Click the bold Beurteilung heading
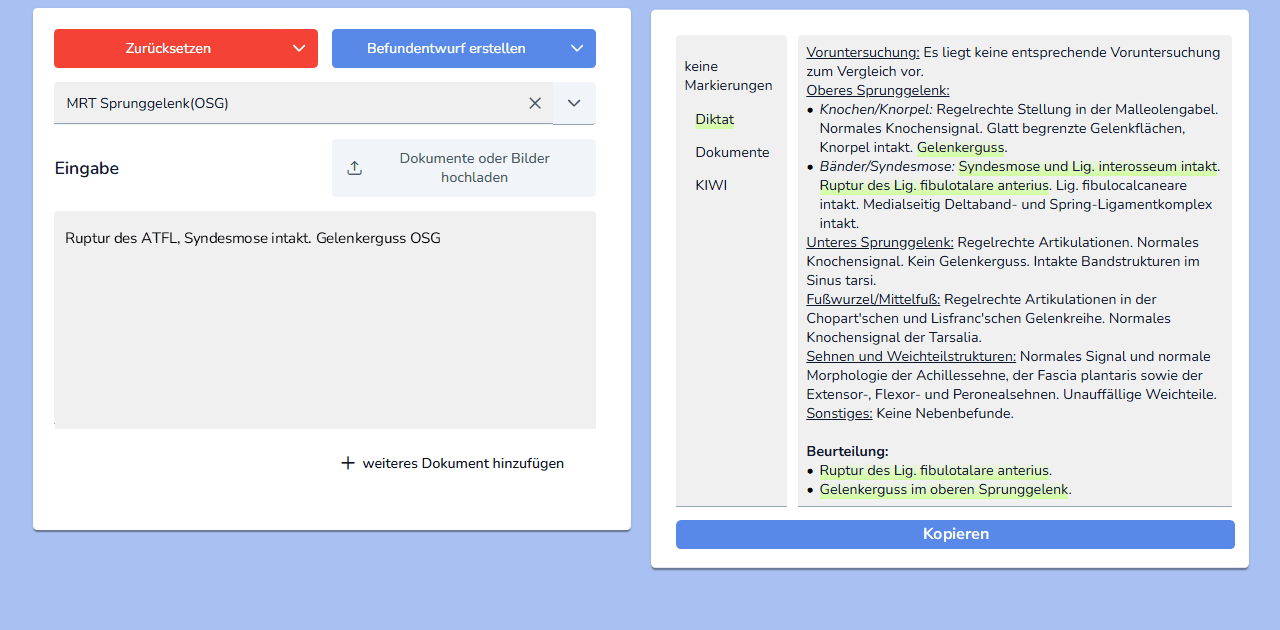 [x=847, y=451]
